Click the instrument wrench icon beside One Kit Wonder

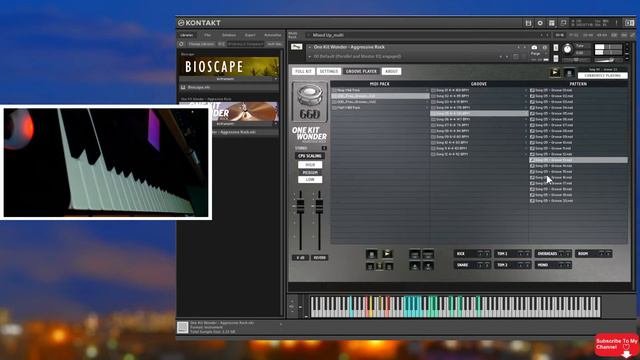point(297,47)
